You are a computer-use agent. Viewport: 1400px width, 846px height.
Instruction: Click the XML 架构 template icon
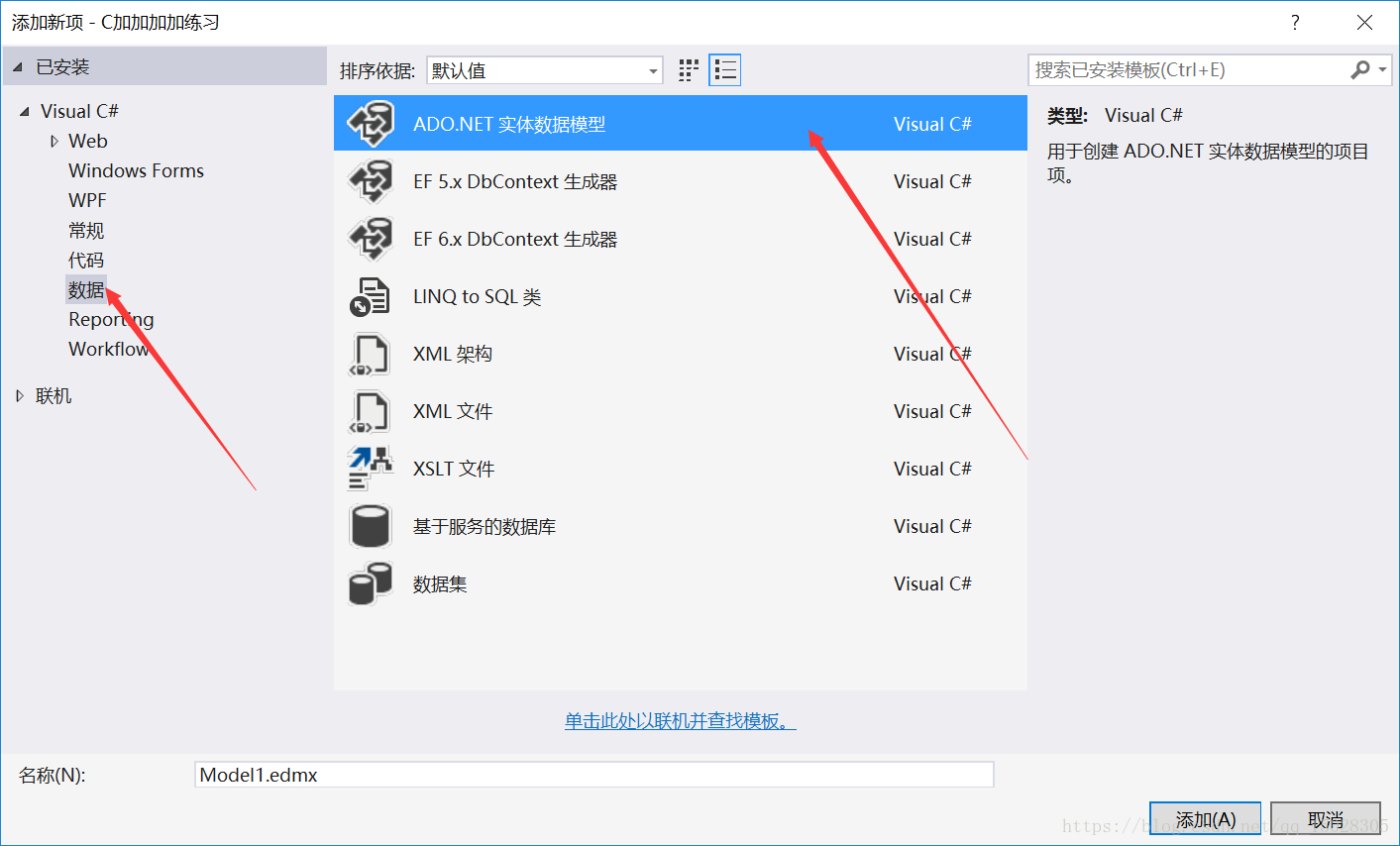coord(369,354)
